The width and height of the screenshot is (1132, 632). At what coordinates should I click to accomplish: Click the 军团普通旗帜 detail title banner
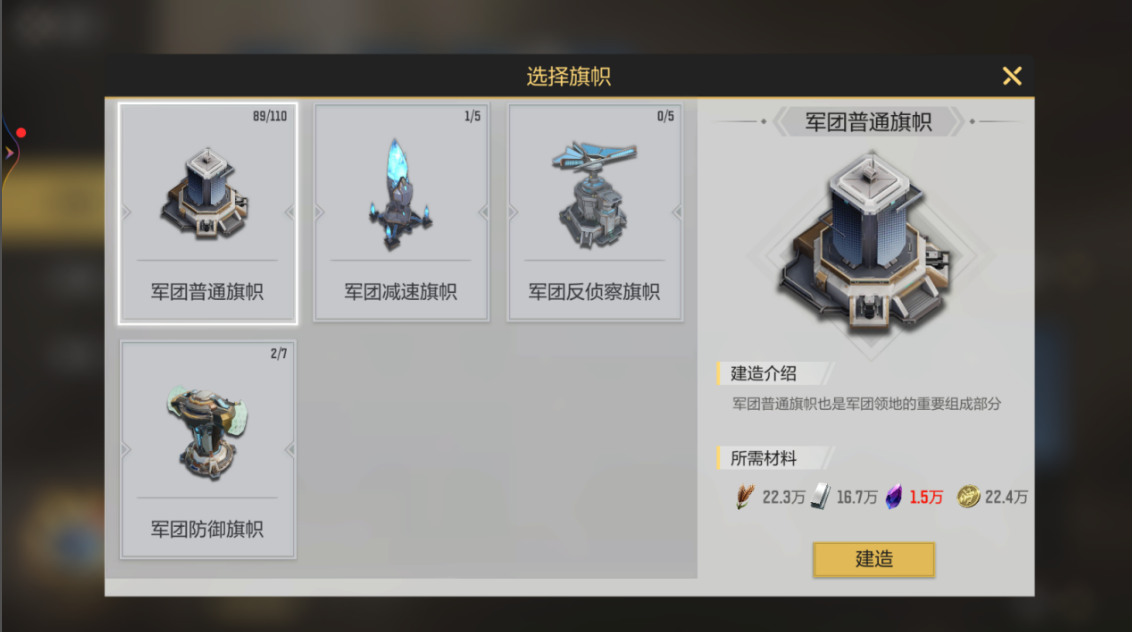(x=868, y=121)
